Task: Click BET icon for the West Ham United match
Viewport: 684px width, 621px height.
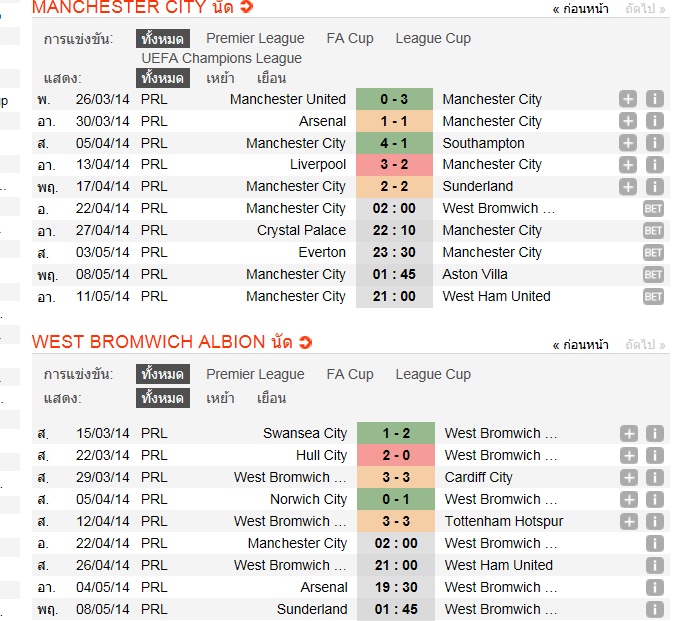Action: [x=653, y=297]
